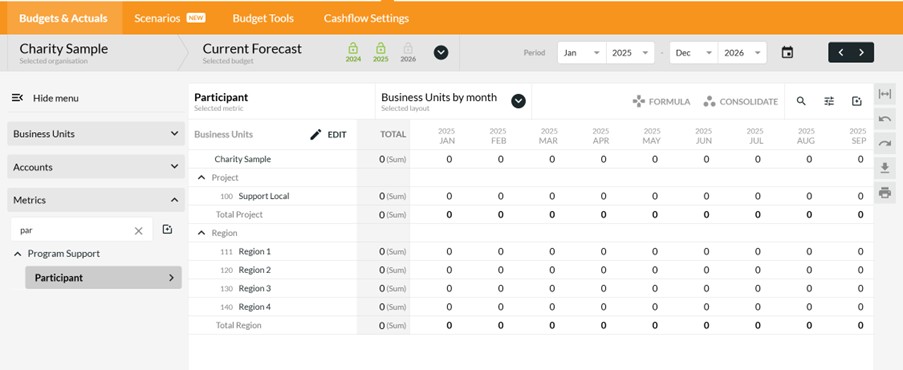Select the Region 1 row label
This screenshot has height=370, width=903.
tap(255, 251)
